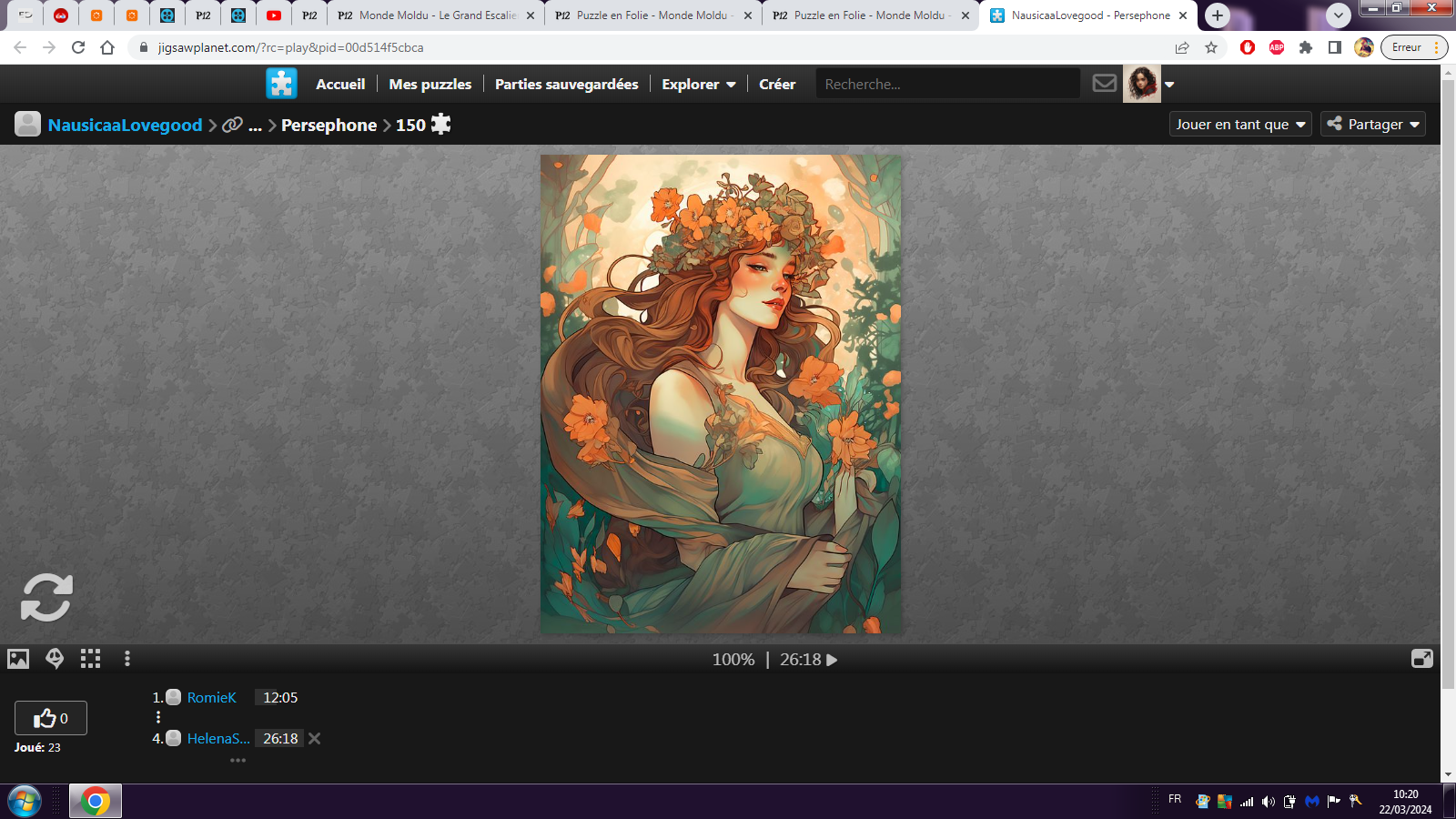The image size is (1456, 819).
Task: Expand hidden leaderboard ranks between 1 and 4
Action: pos(158,717)
